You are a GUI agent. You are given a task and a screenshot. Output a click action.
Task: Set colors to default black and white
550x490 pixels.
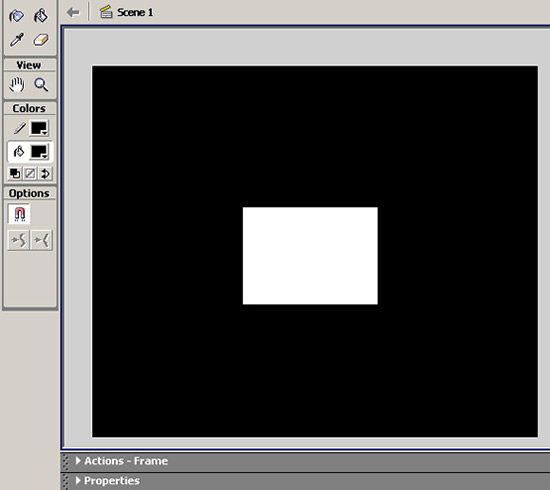pos(15,173)
